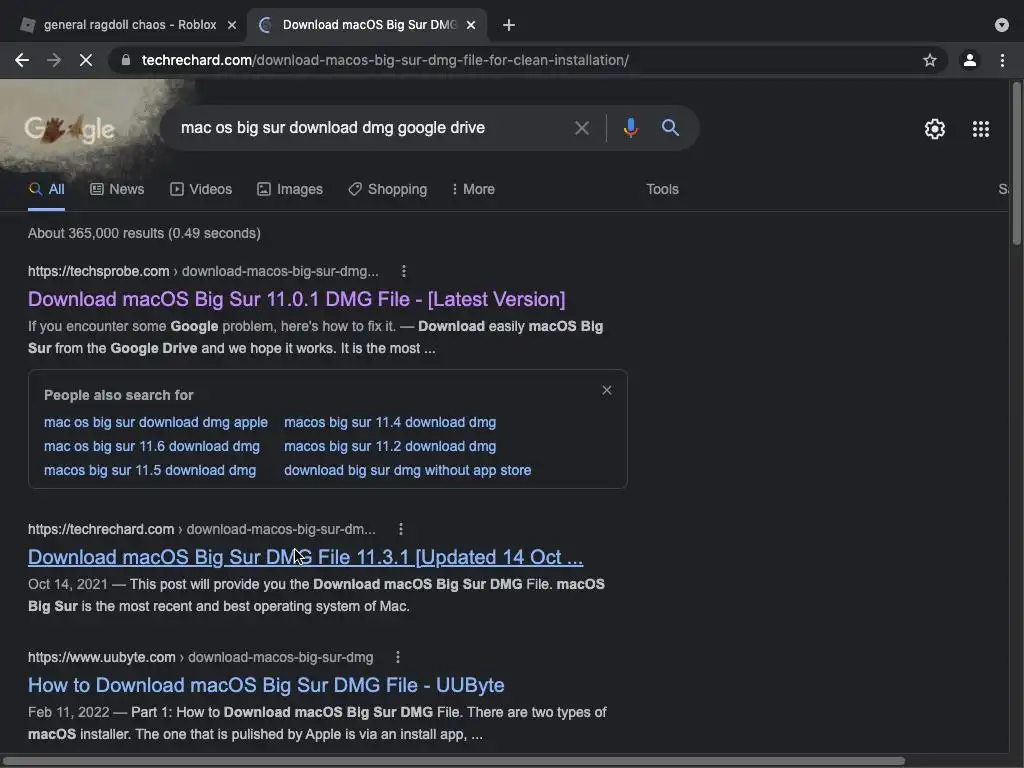Switch to News results
The image size is (1024, 768).
coord(117,189)
